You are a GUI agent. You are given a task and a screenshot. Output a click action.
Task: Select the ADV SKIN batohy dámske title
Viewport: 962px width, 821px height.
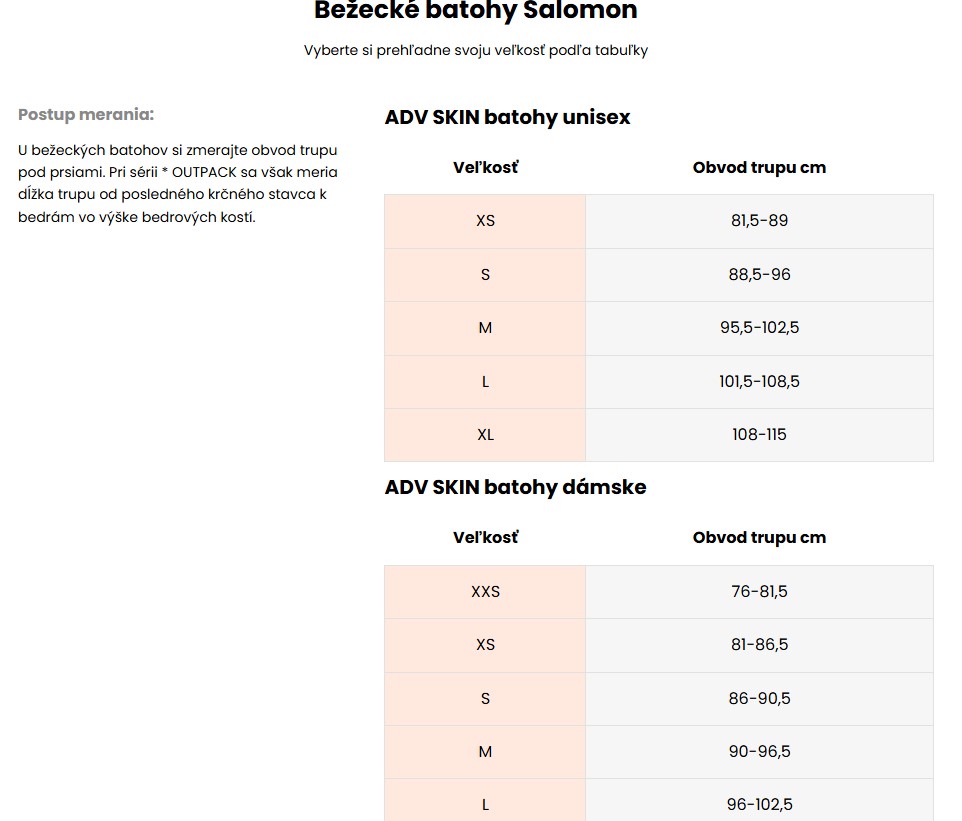pos(515,487)
